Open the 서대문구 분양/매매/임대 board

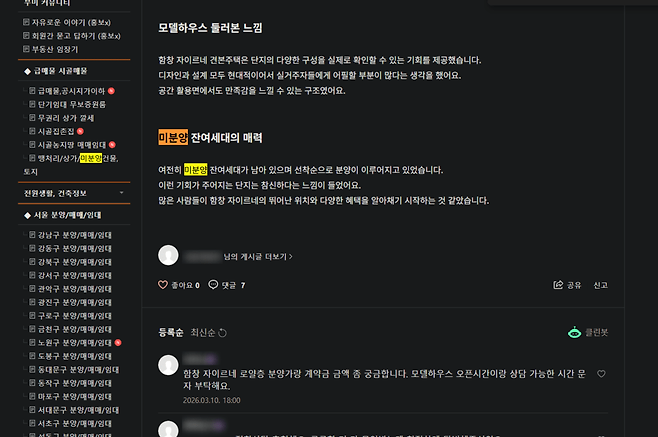78,410
